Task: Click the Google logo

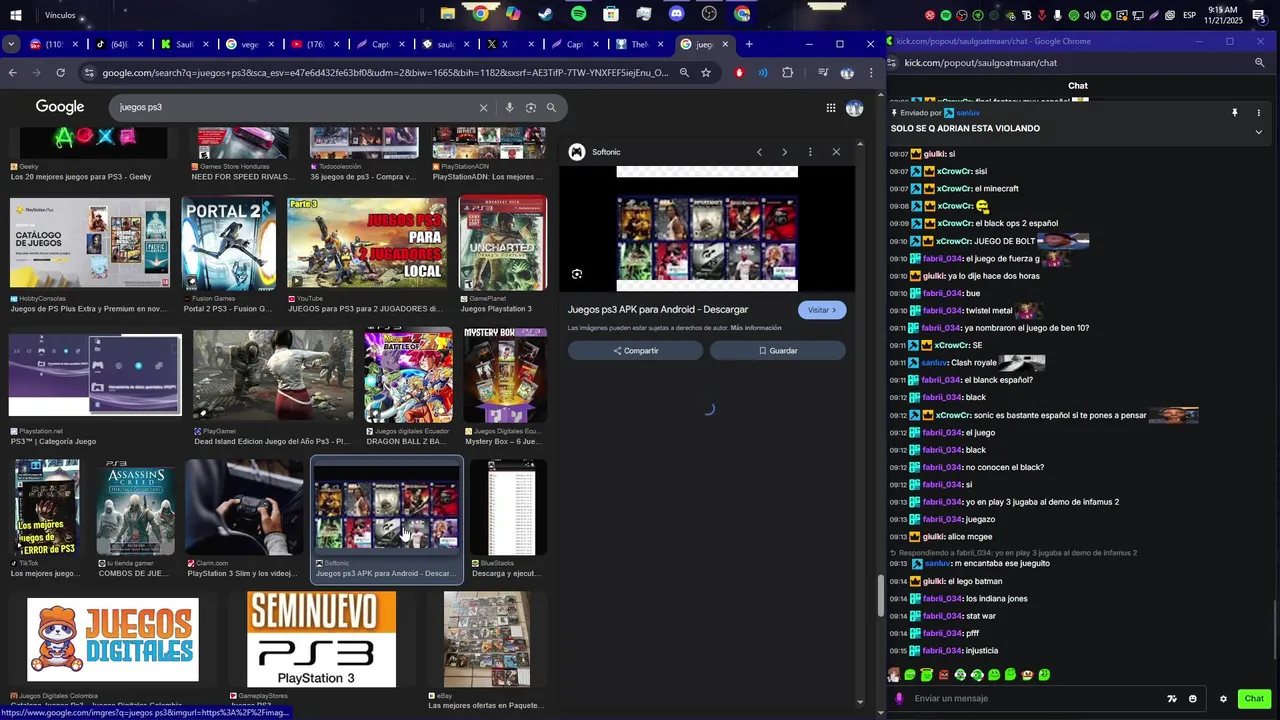Action: (x=60, y=107)
